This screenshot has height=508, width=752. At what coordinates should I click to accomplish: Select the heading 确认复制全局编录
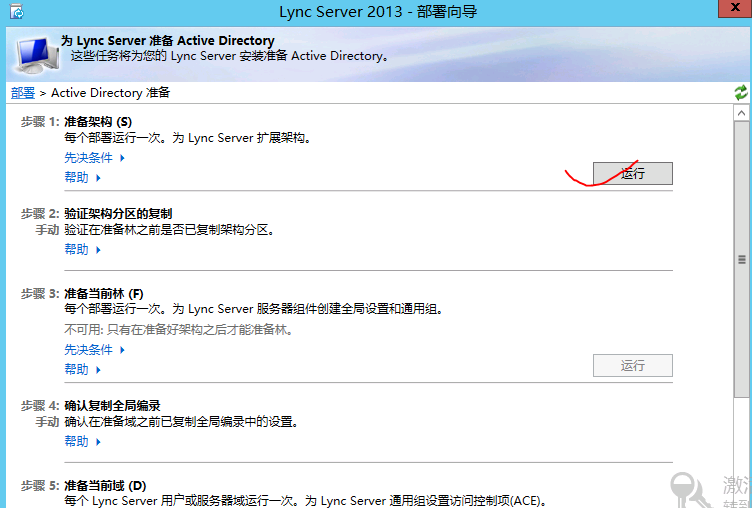(112, 406)
